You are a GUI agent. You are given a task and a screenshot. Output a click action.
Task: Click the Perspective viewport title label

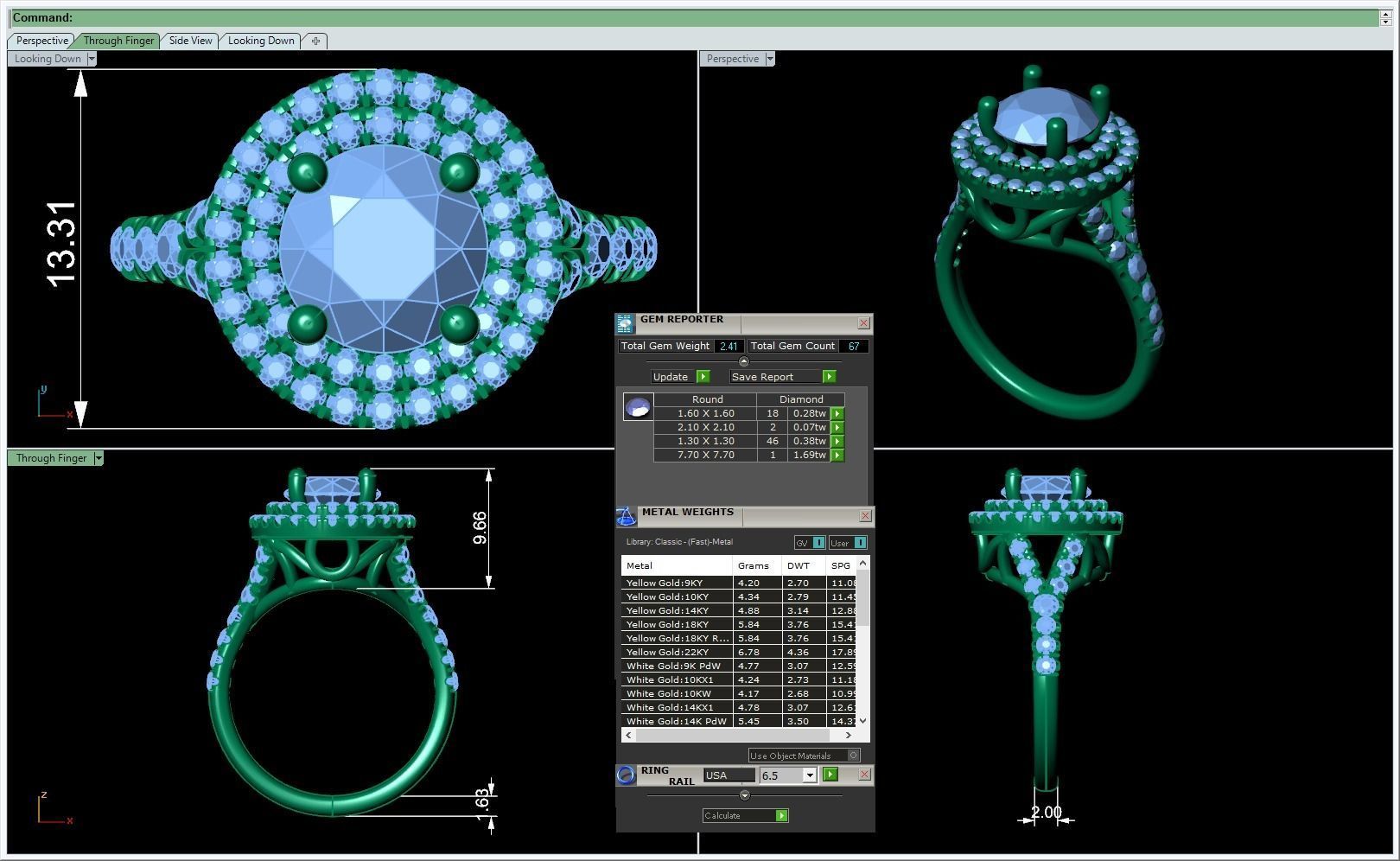point(732,59)
